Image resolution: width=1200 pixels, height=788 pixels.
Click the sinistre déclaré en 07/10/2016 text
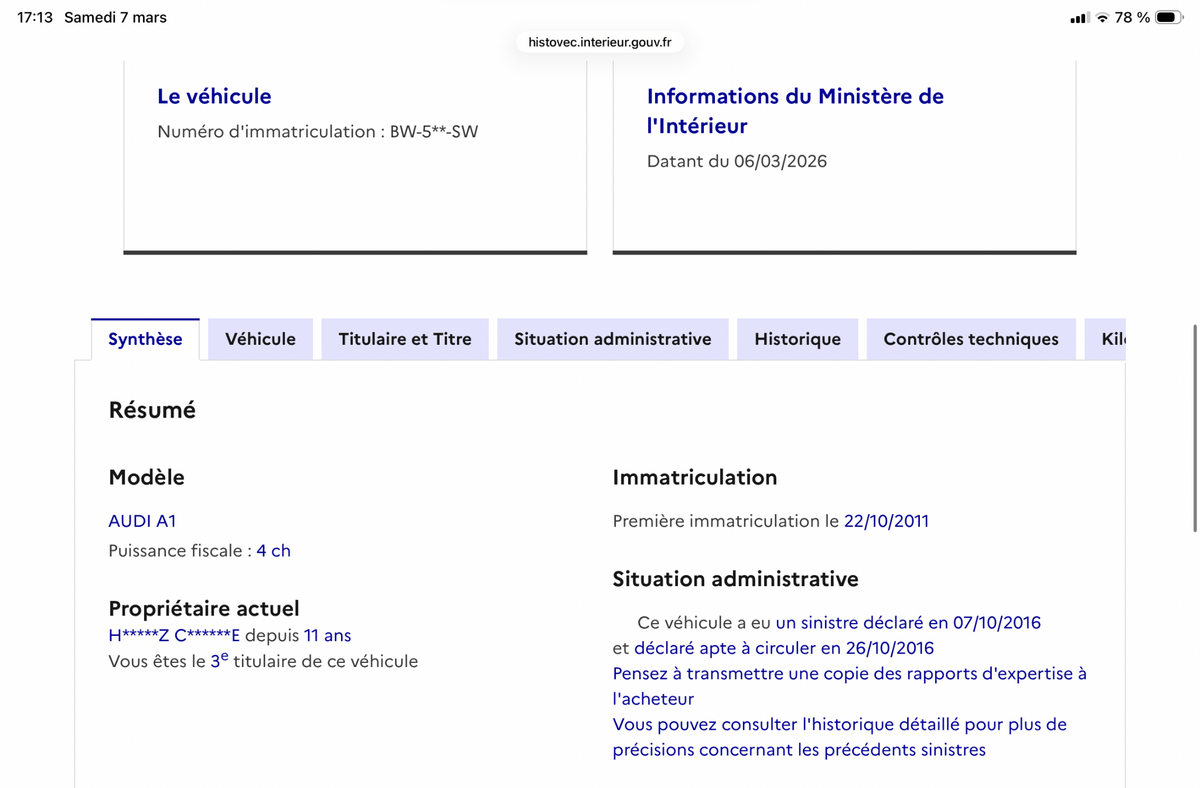(908, 623)
